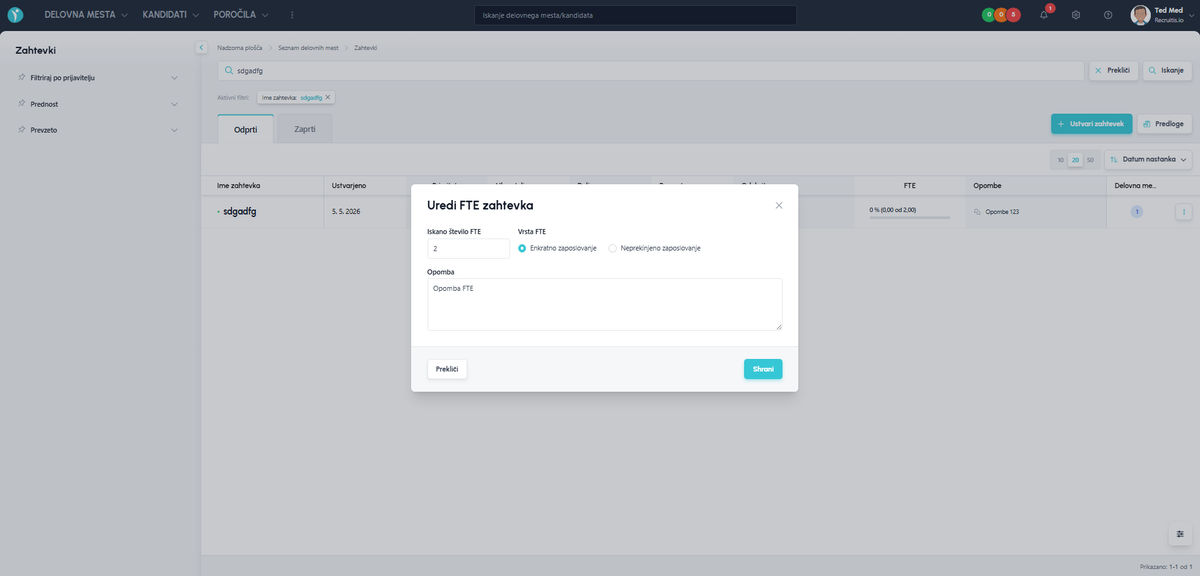Click Shrani to save the FTE

tap(763, 369)
